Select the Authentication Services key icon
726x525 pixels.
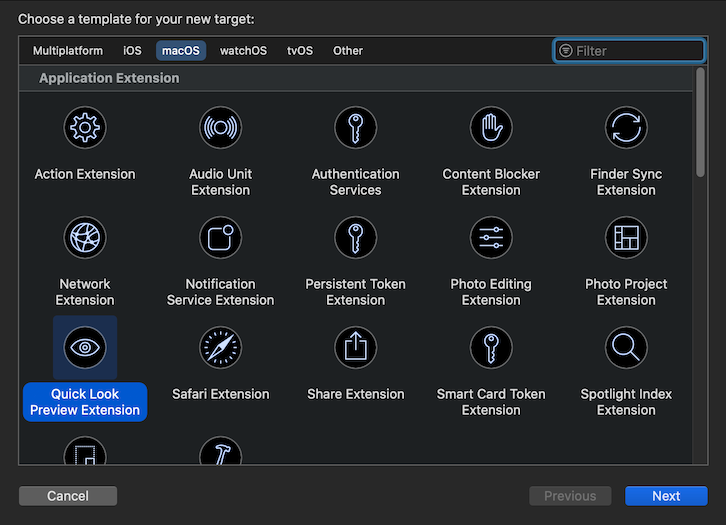click(x=355, y=128)
